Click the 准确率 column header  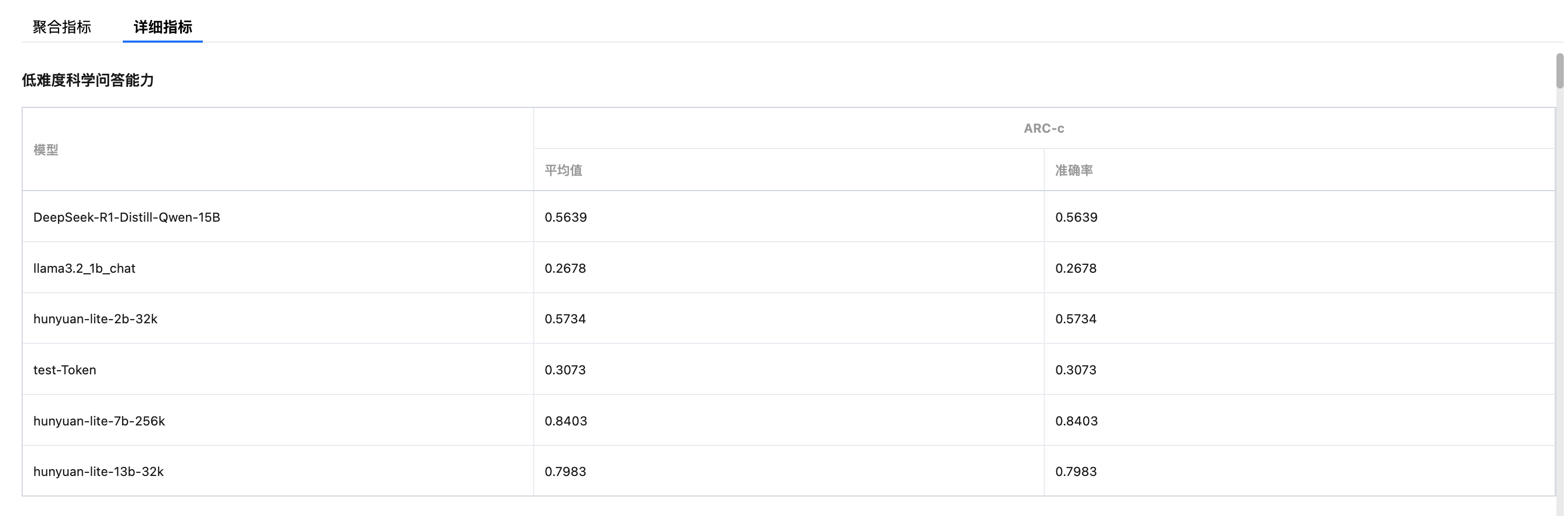1074,171
